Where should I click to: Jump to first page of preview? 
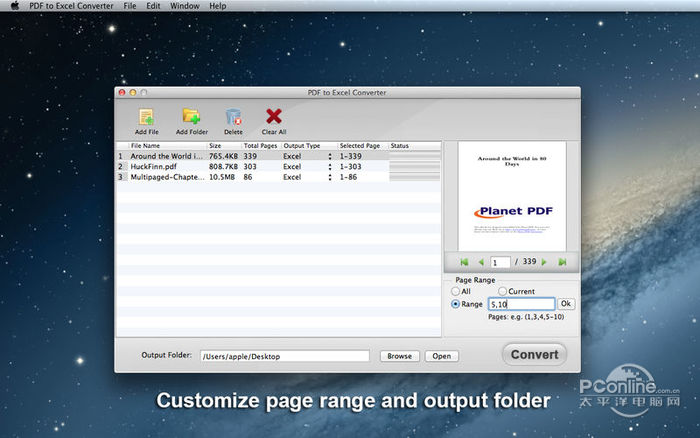coord(464,262)
